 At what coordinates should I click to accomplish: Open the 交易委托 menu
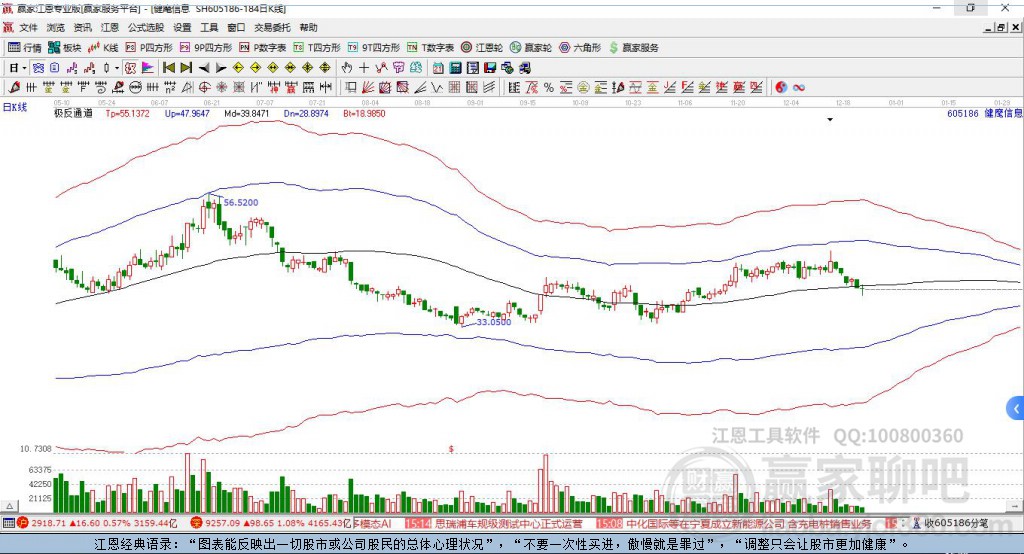272,27
